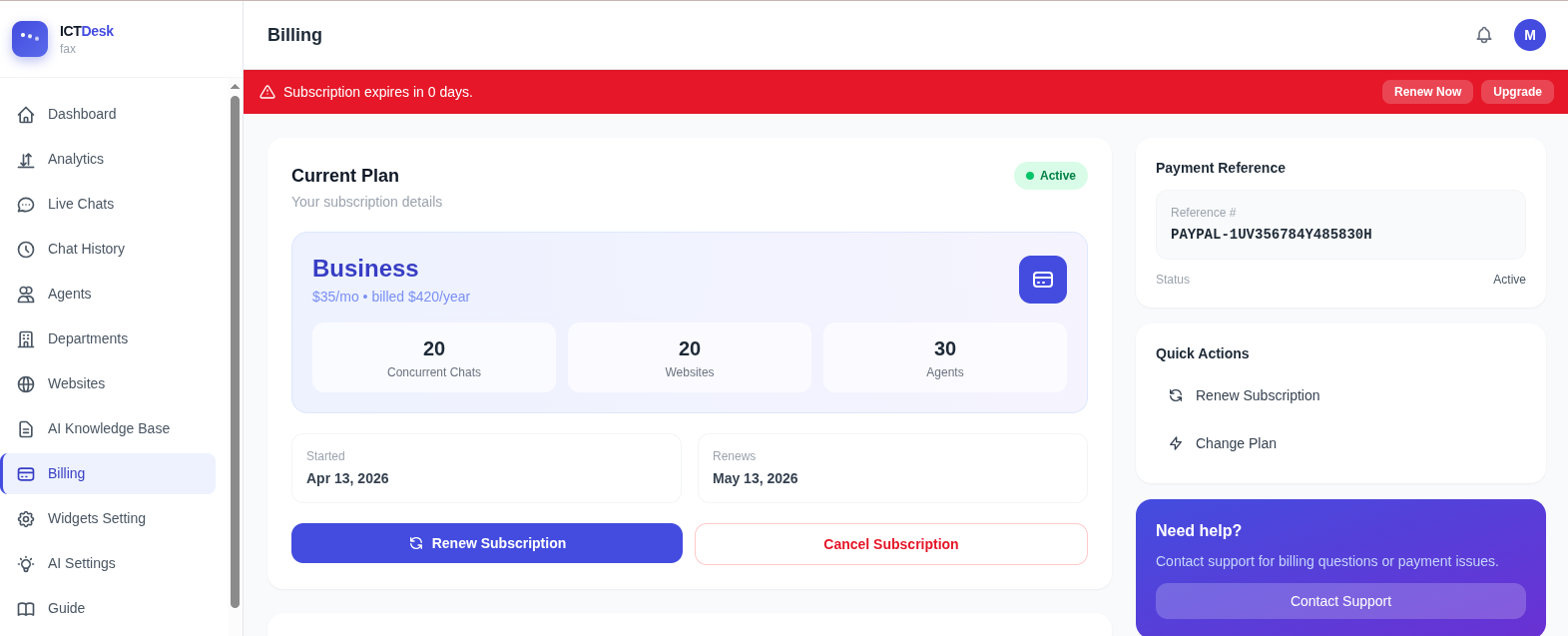Viewport: 1568px width, 636px height.
Task: Click the Chat History clock icon
Action: (x=26, y=250)
